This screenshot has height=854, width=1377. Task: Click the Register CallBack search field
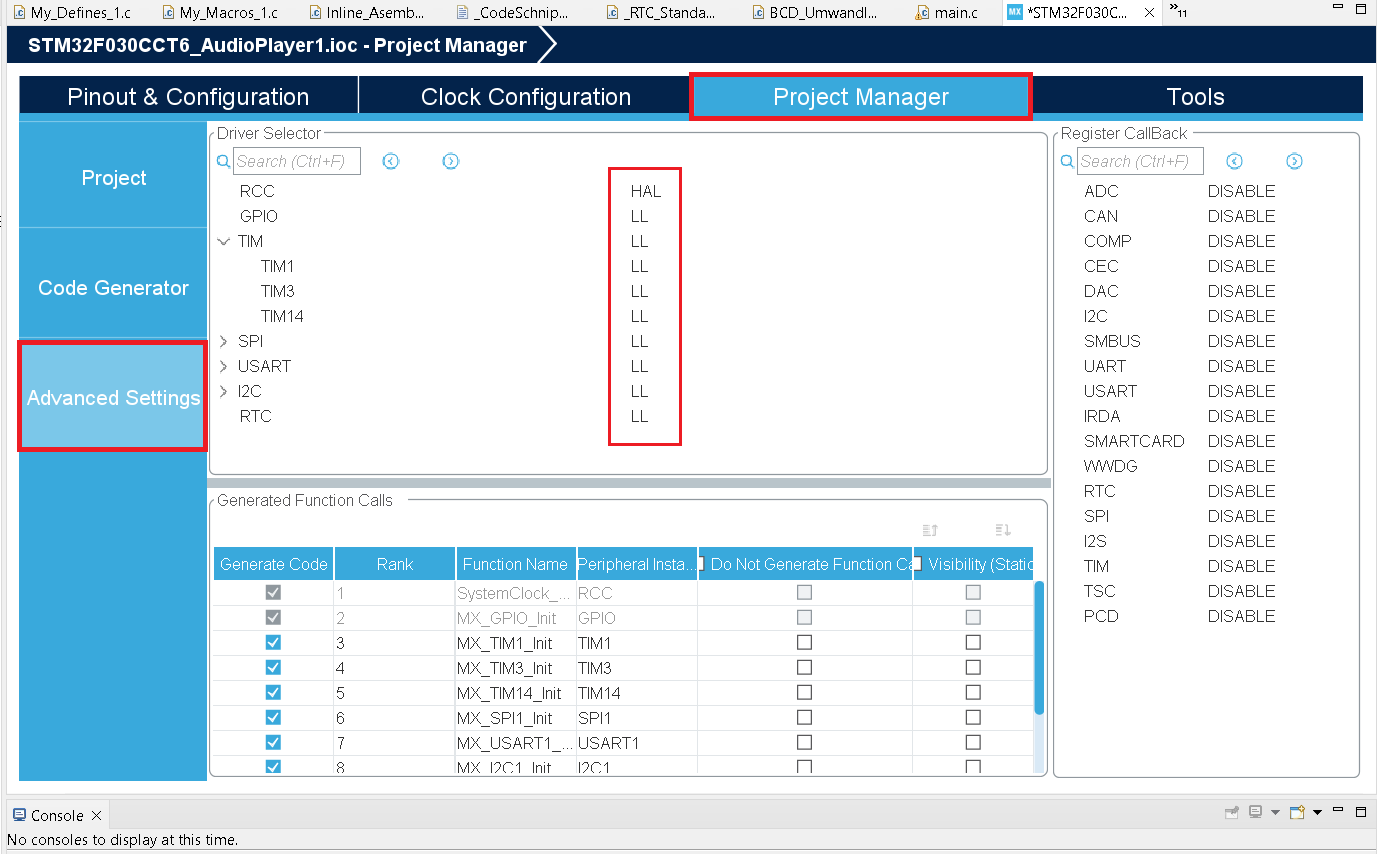(1140, 161)
